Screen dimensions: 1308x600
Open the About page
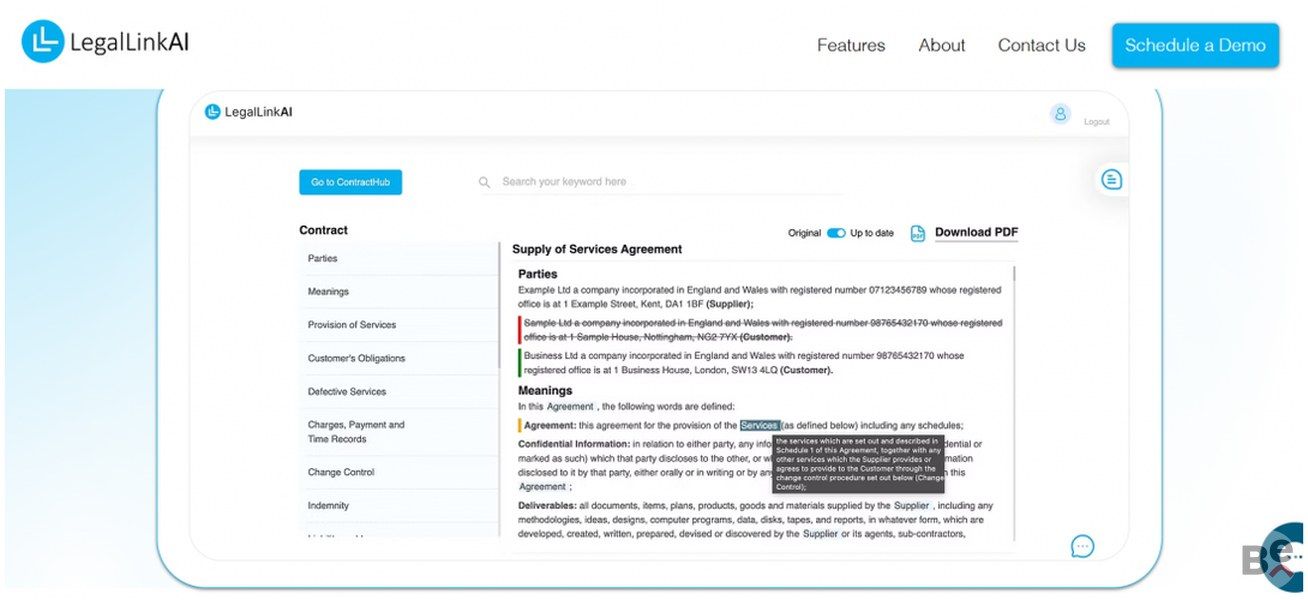942,45
